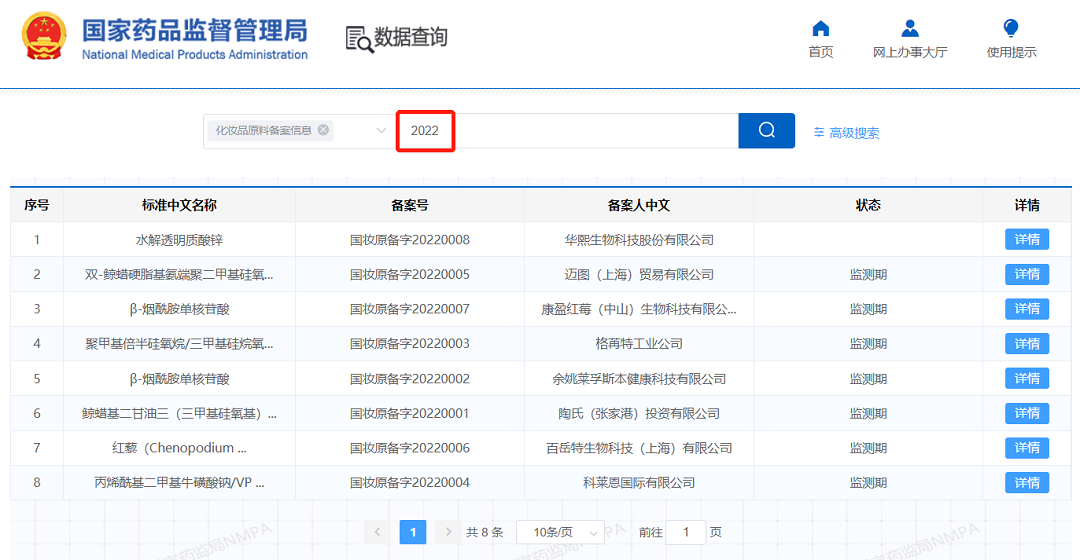The height and width of the screenshot is (560, 1080).
Task: Expand the database category dropdown
Action: click(380, 131)
